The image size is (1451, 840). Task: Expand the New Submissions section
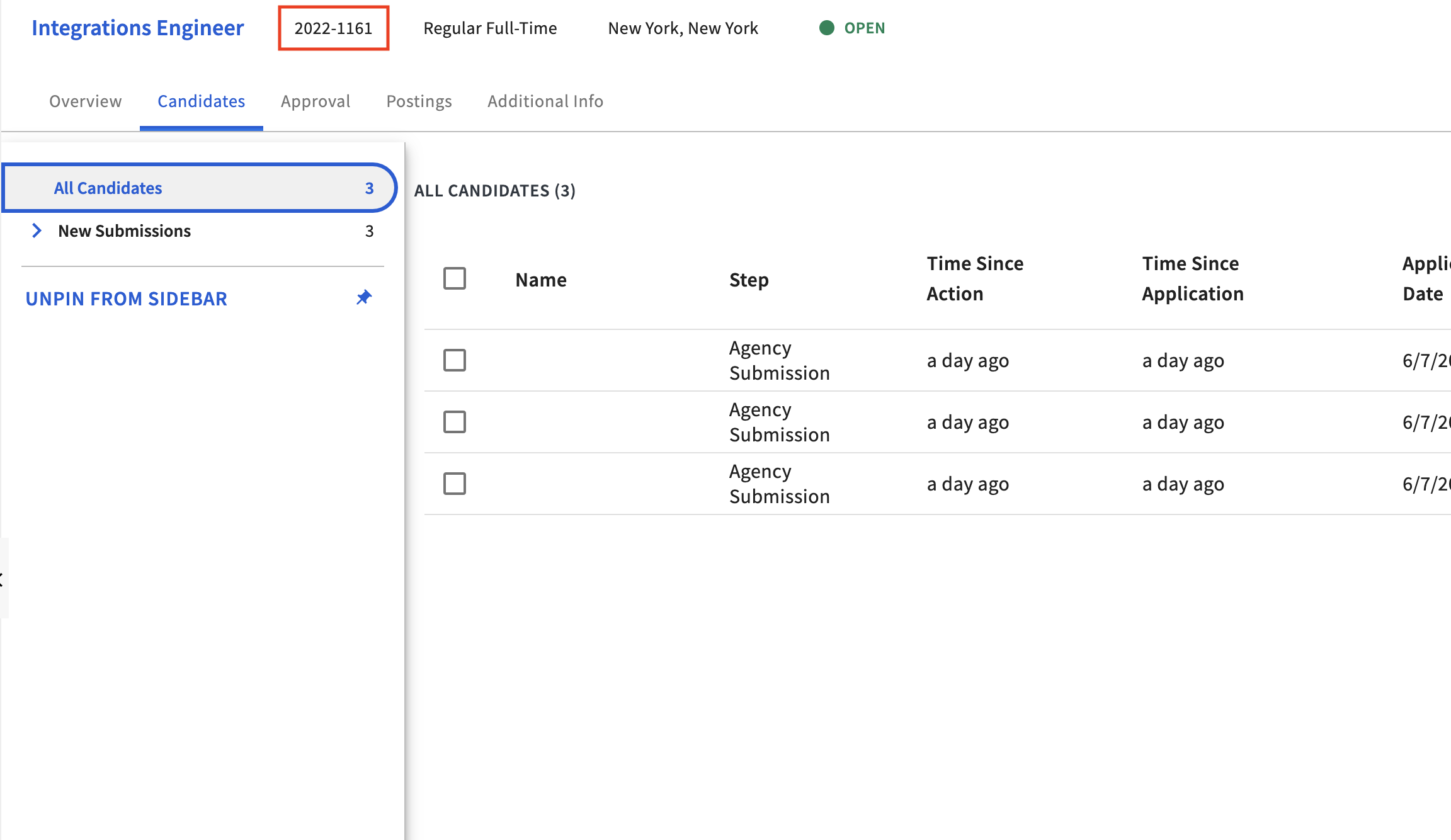(x=37, y=230)
